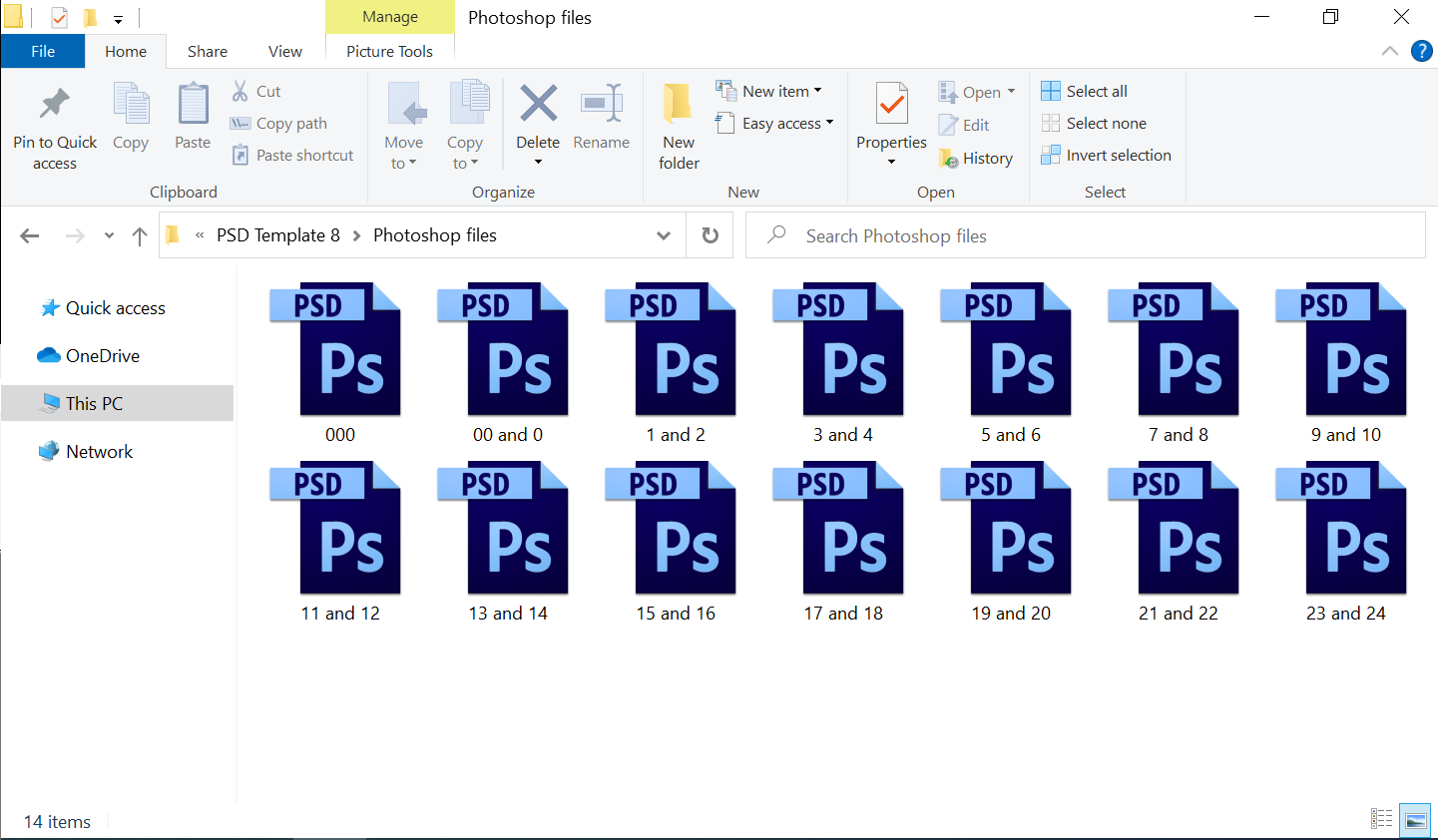
Task: Open the Help question mark icon
Action: (x=1422, y=51)
